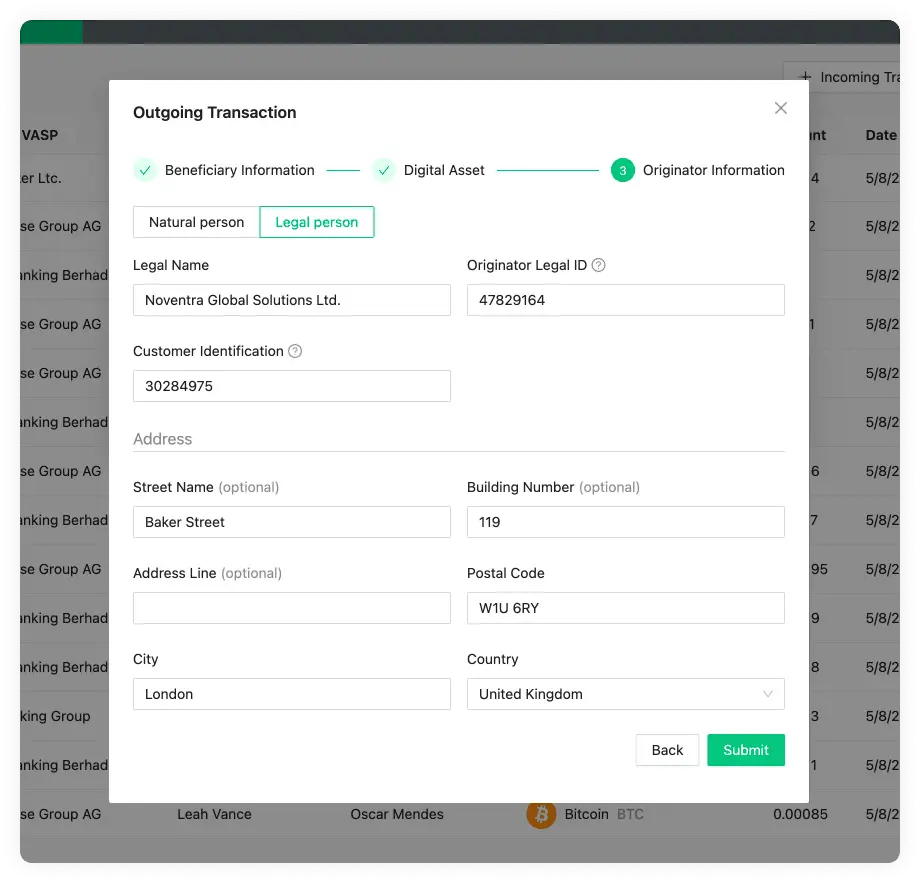Select the Legal person option
The width and height of the screenshot is (920, 883).
[317, 222]
